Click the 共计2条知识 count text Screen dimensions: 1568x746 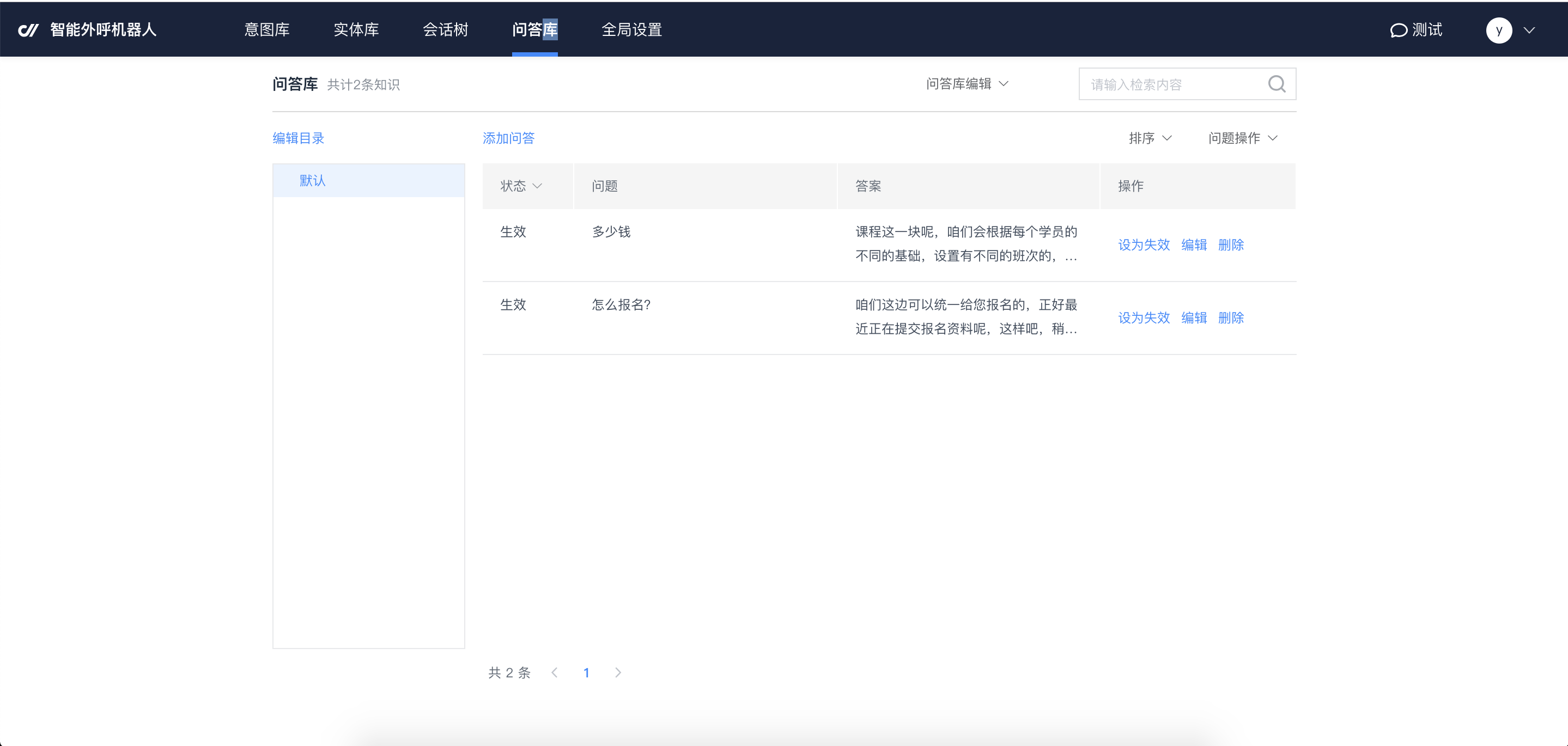point(363,84)
